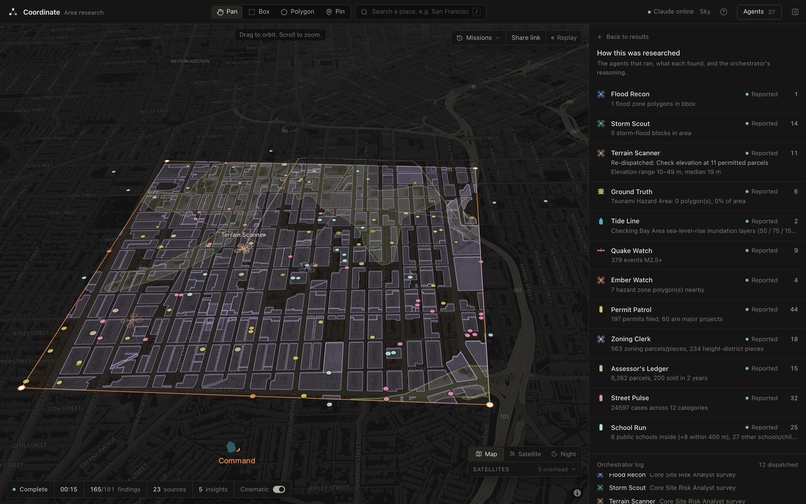Open the Quake Watch '379 events M2.5+' row
Viewport: 806px width, 504px height.
pyautogui.click(x=698, y=255)
